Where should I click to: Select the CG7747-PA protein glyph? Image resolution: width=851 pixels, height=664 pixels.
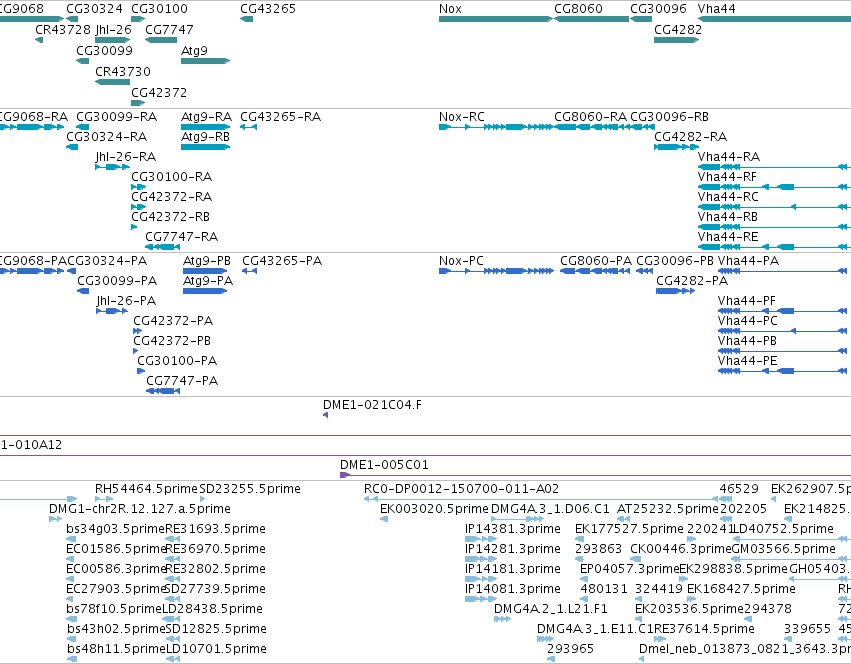[x=163, y=391]
